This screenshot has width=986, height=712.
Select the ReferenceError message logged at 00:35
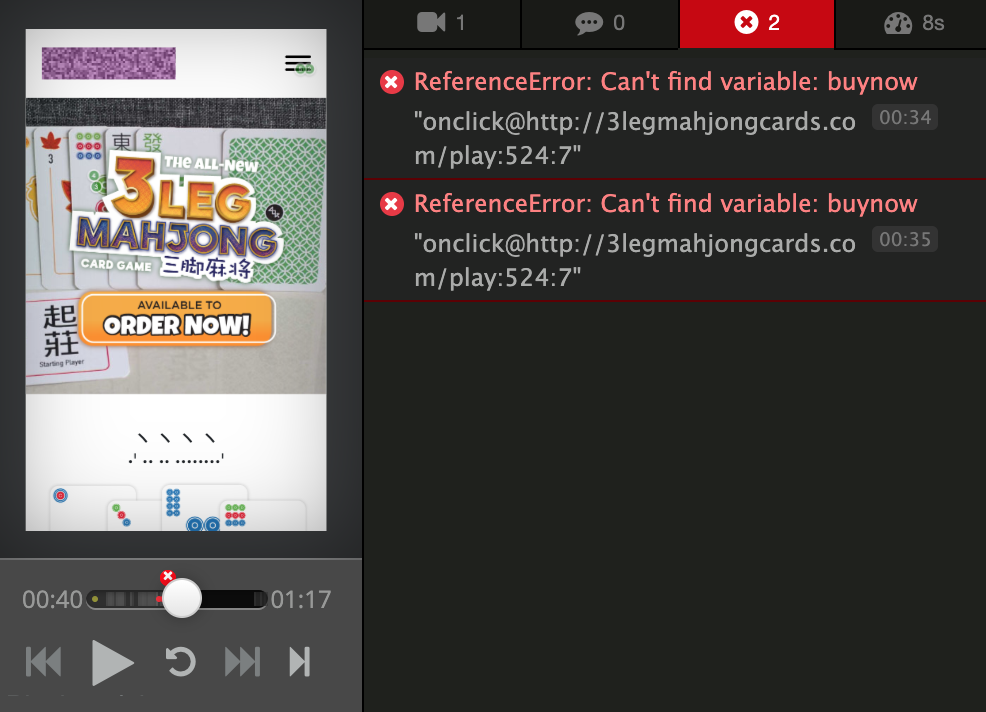tap(675, 240)
